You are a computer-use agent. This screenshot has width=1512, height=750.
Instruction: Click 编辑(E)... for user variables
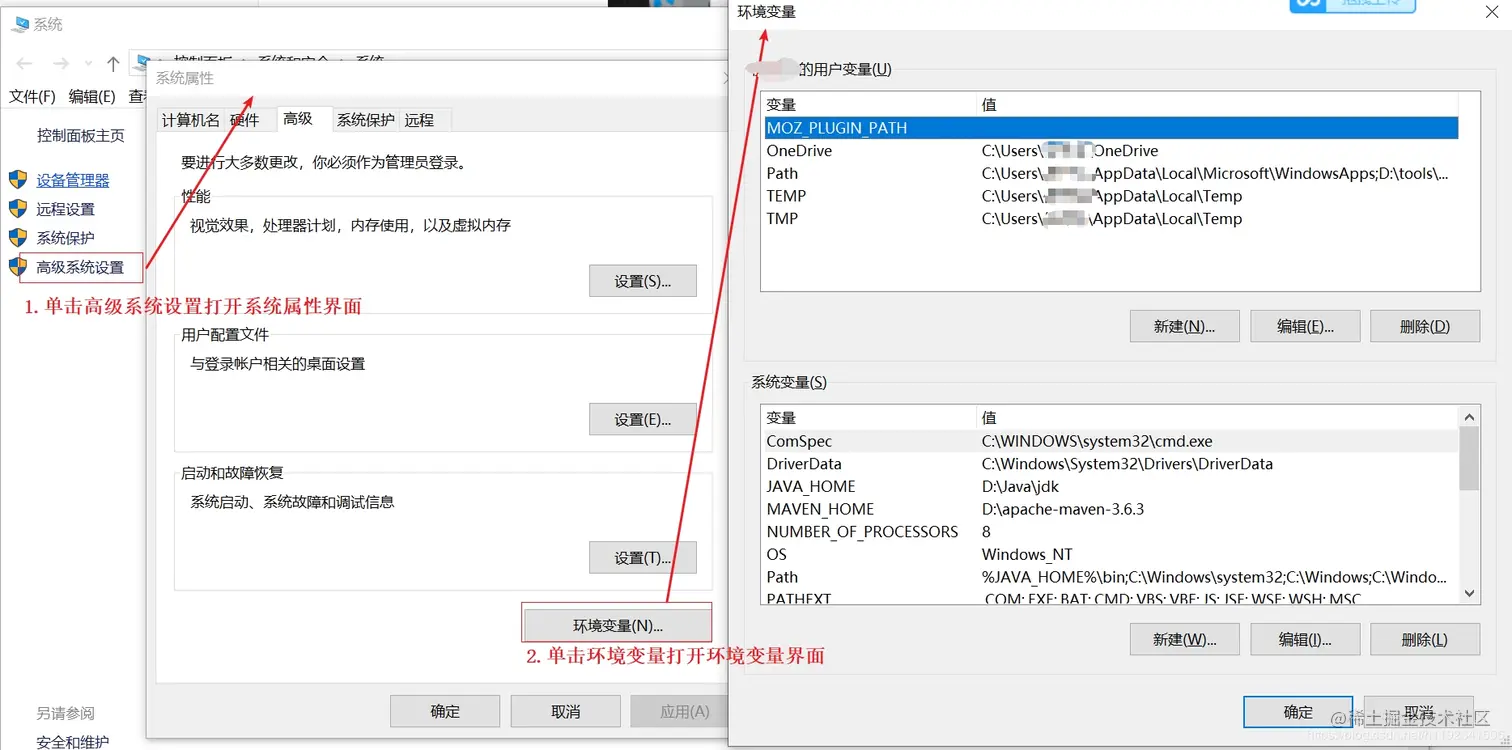(1305, 326)
